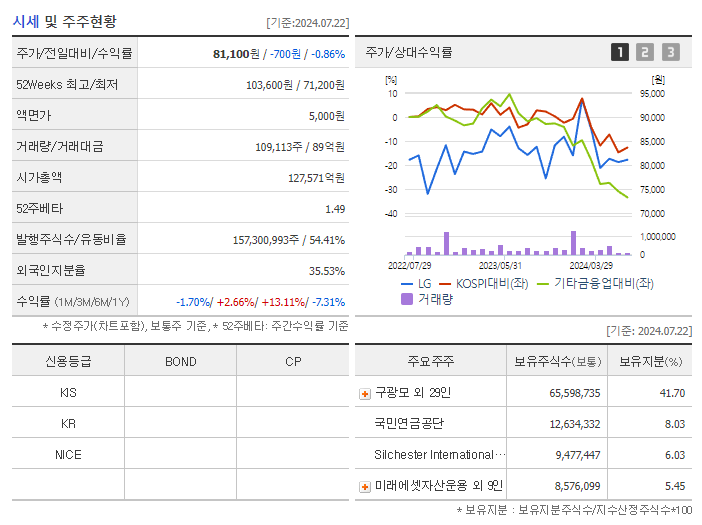This screenshot has height=525, width=702.
Task: Select share count 9,477,447
Action: point(578,456)
